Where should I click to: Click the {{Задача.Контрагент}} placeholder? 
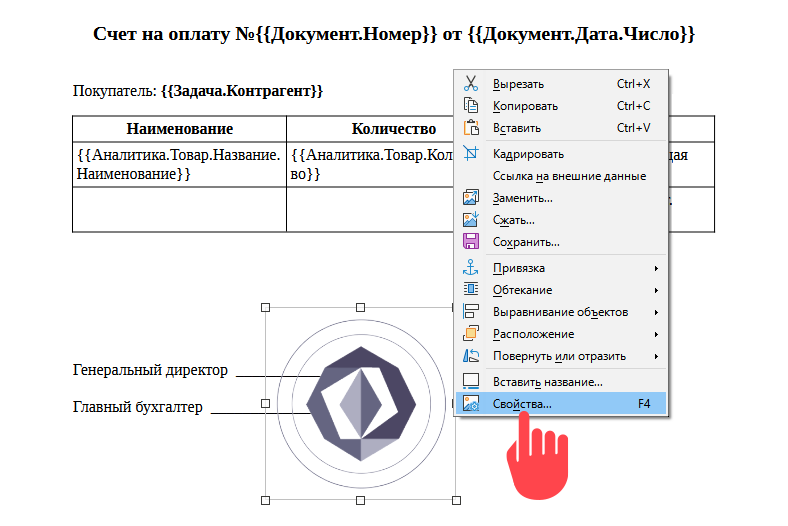242,91
